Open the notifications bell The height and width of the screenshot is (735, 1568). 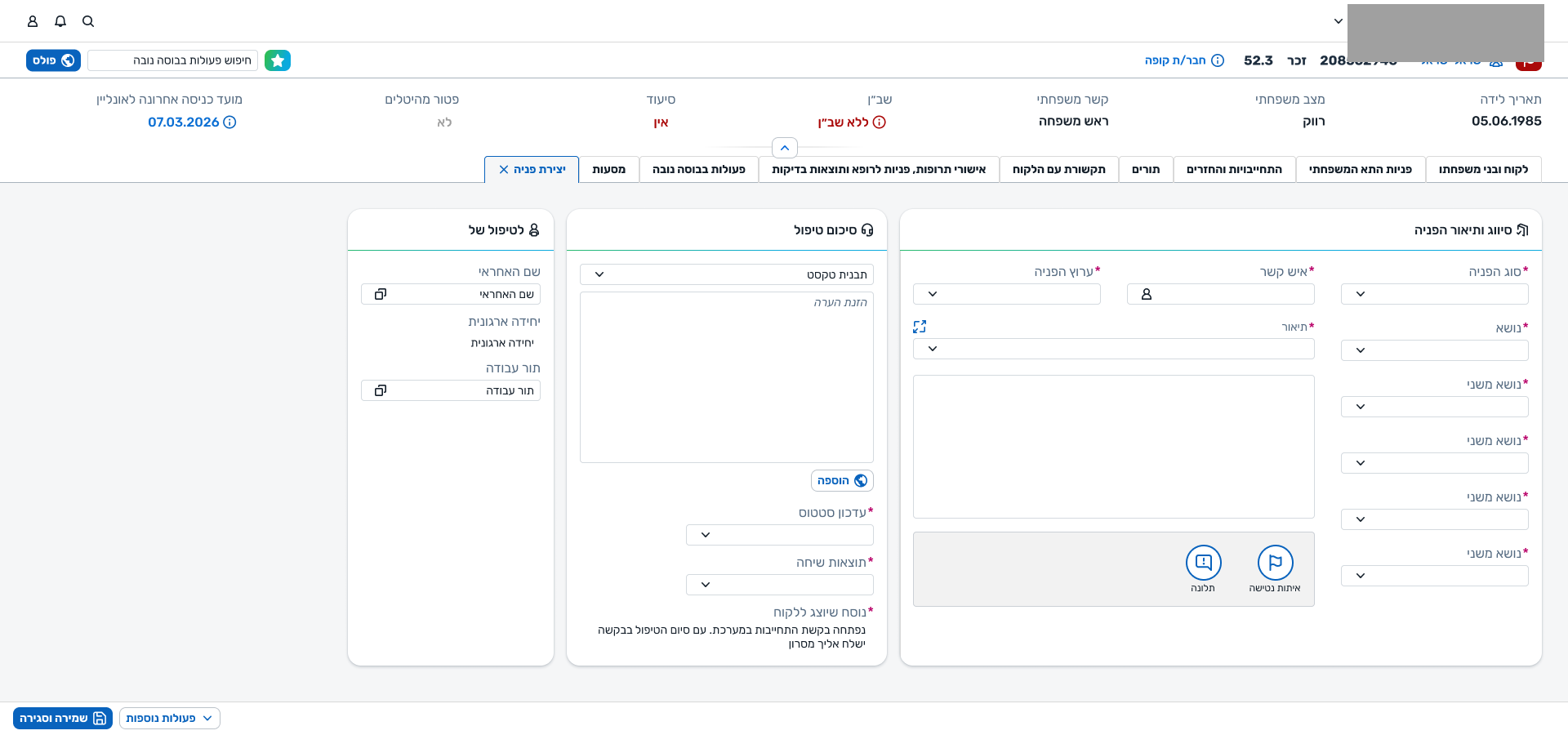pyautogui.click(x=60, y=21)
